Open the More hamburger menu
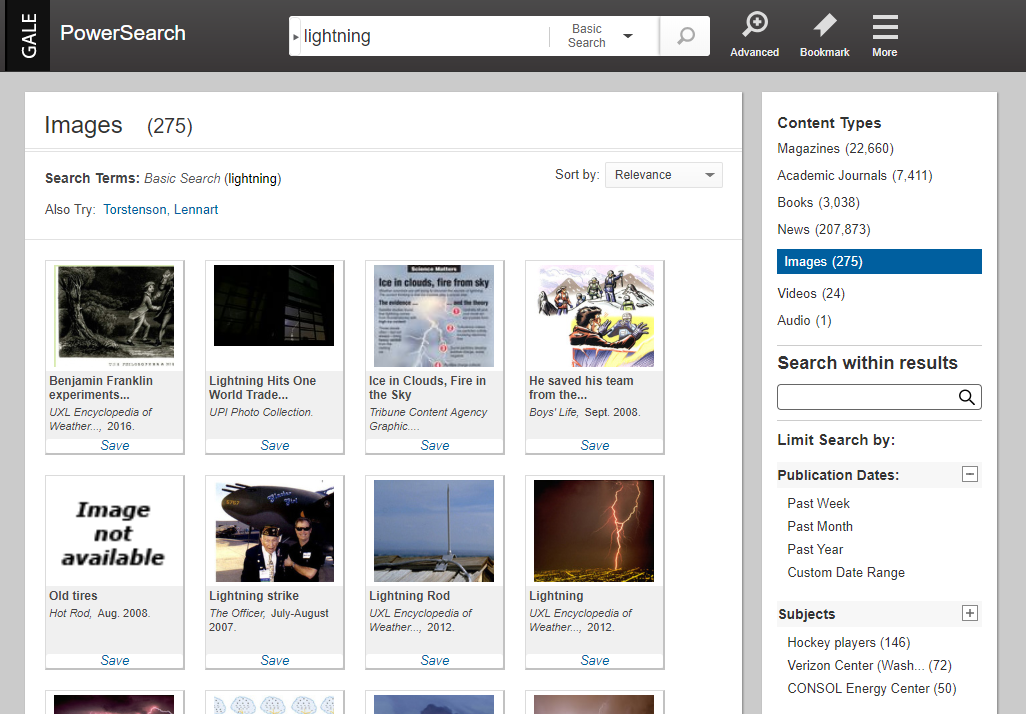Viewport: 1026px width, 714px height. (x=885, y=35)
